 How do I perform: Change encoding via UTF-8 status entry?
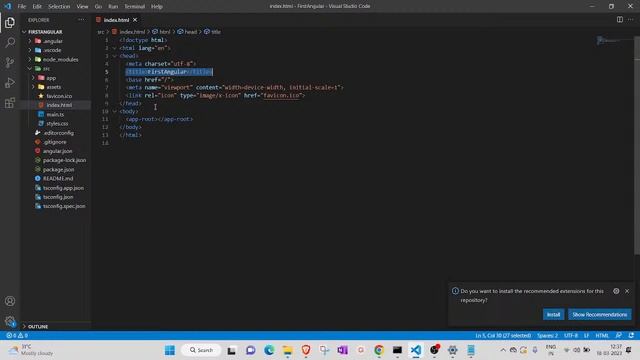click(x=571, y=336)
